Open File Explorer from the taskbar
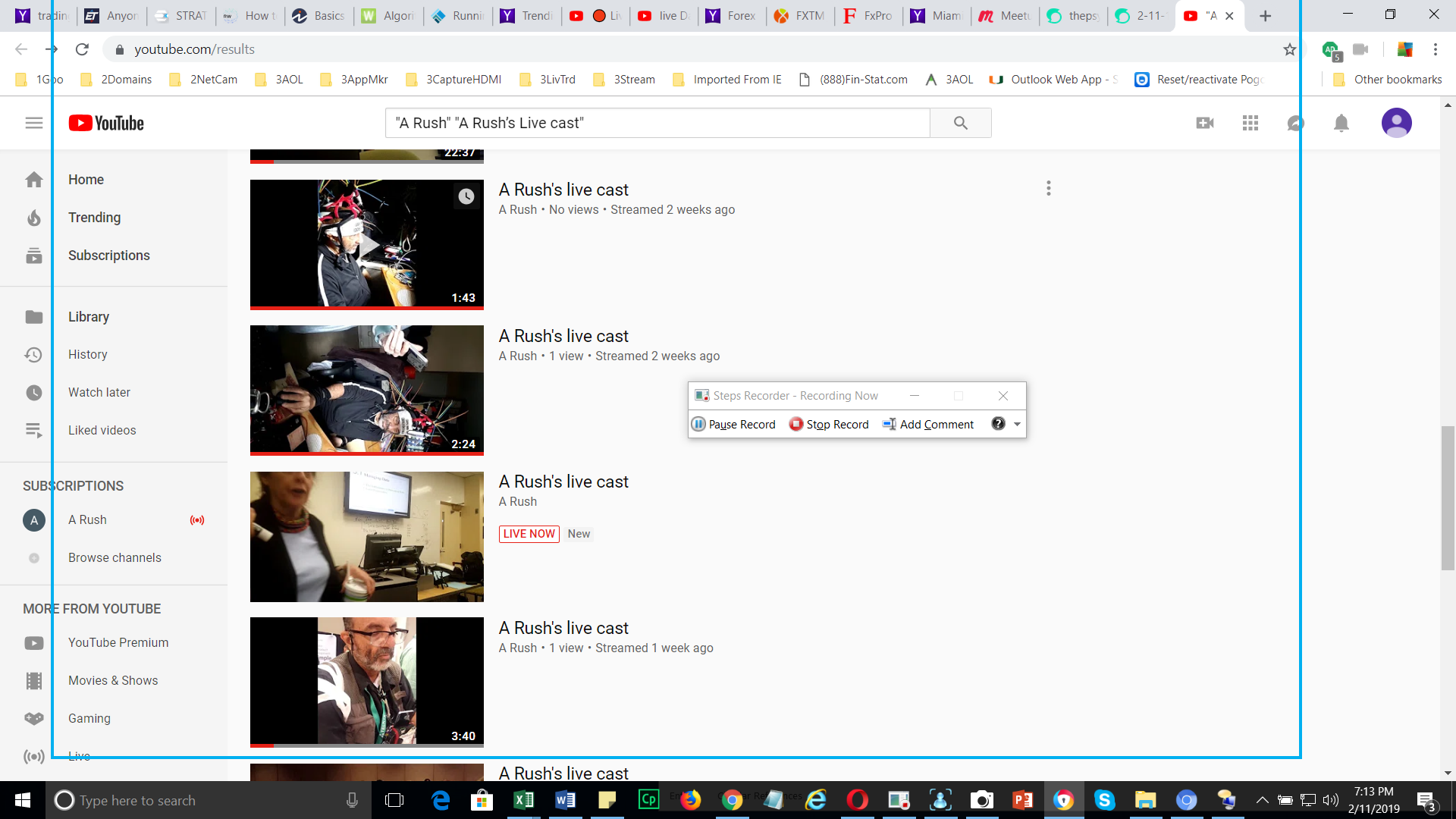Screen dimensions: 1456x819 [x=1145, y=800]
